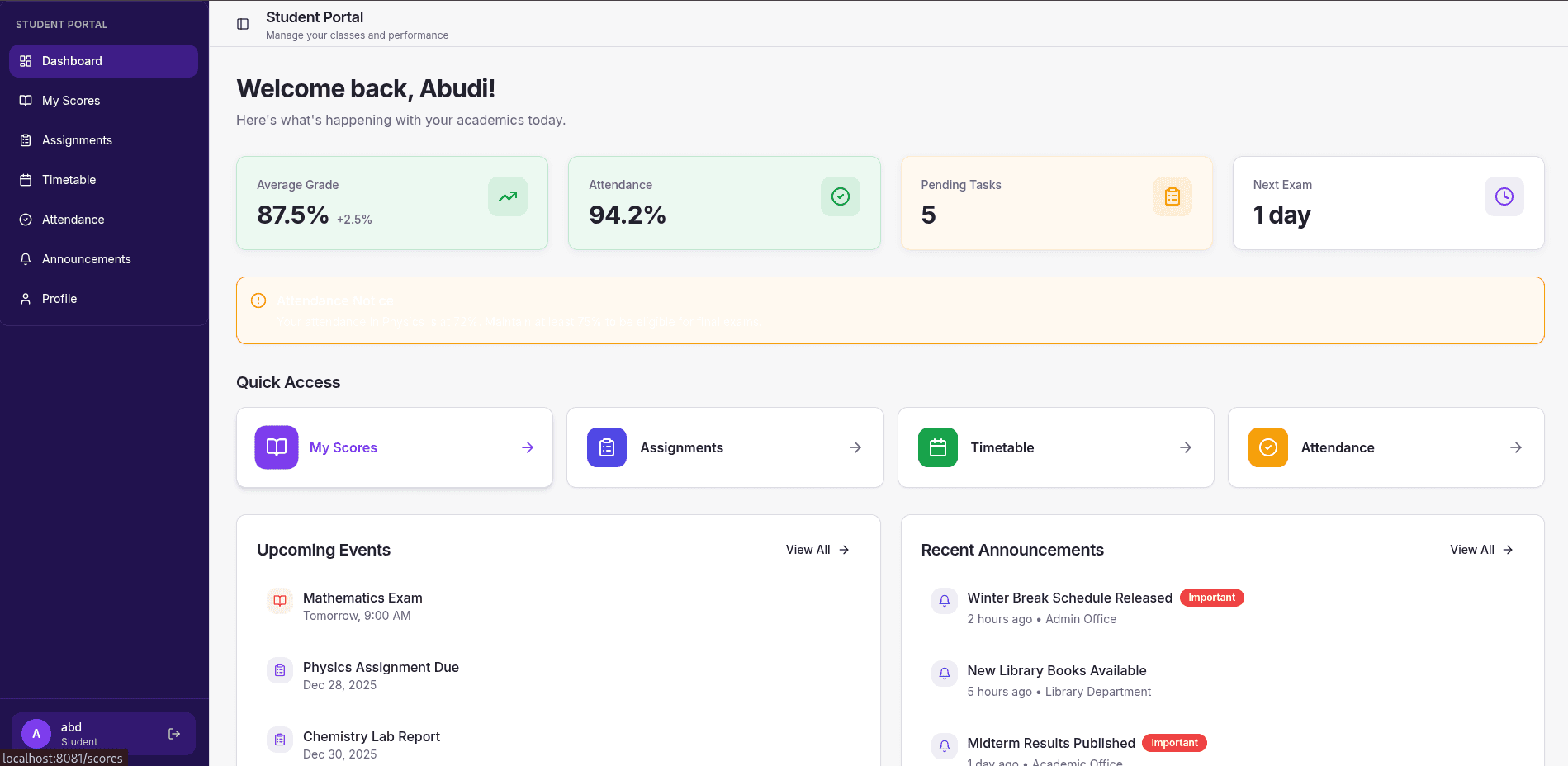Click the Physics Assignment Due event title
Image resolution: width=1568 pixels, height=766 pixels.
[381, 667]
